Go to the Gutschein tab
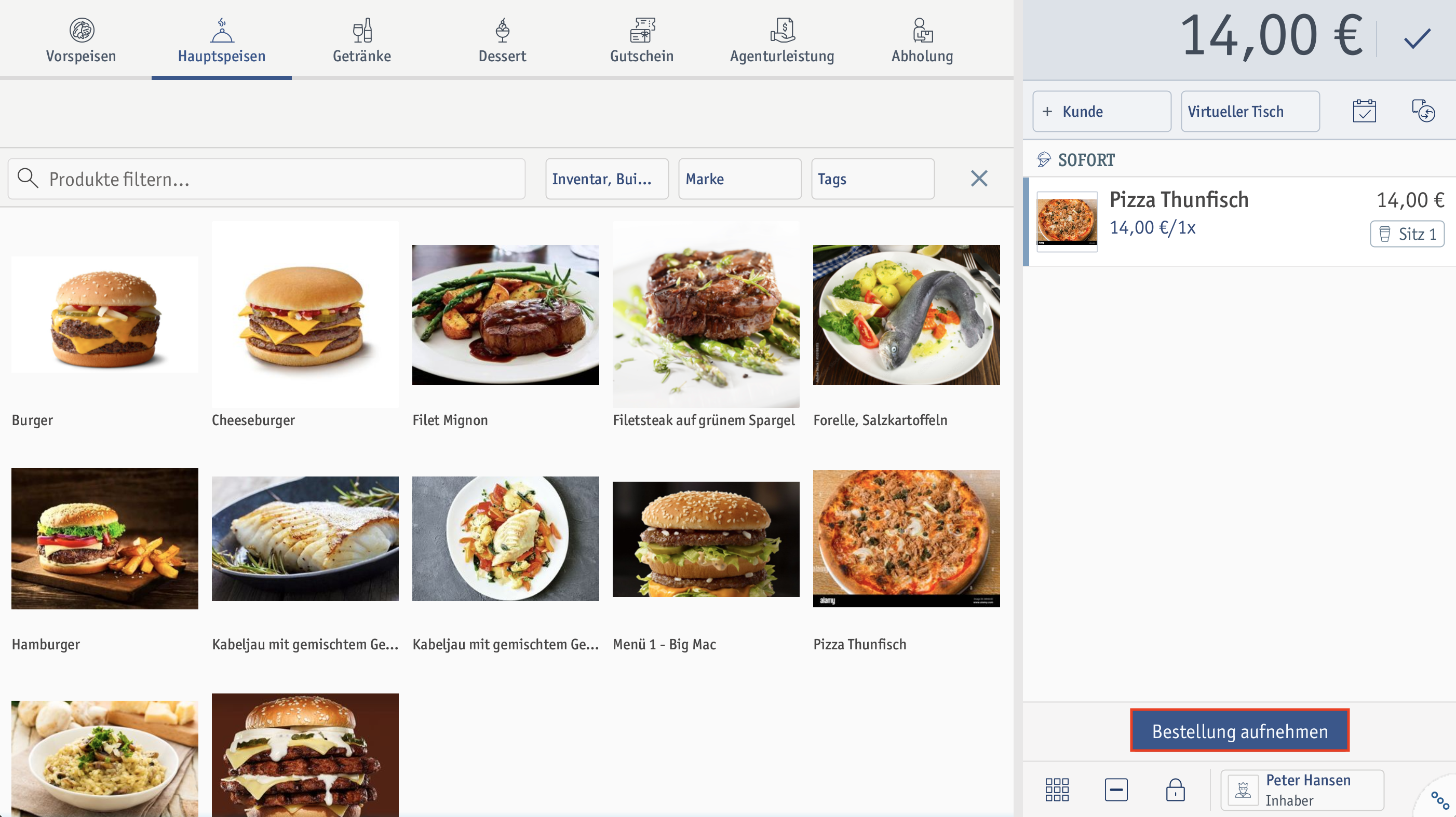Image resolution: width=1456 pixels, height=817 pixels. click(642, 39)
